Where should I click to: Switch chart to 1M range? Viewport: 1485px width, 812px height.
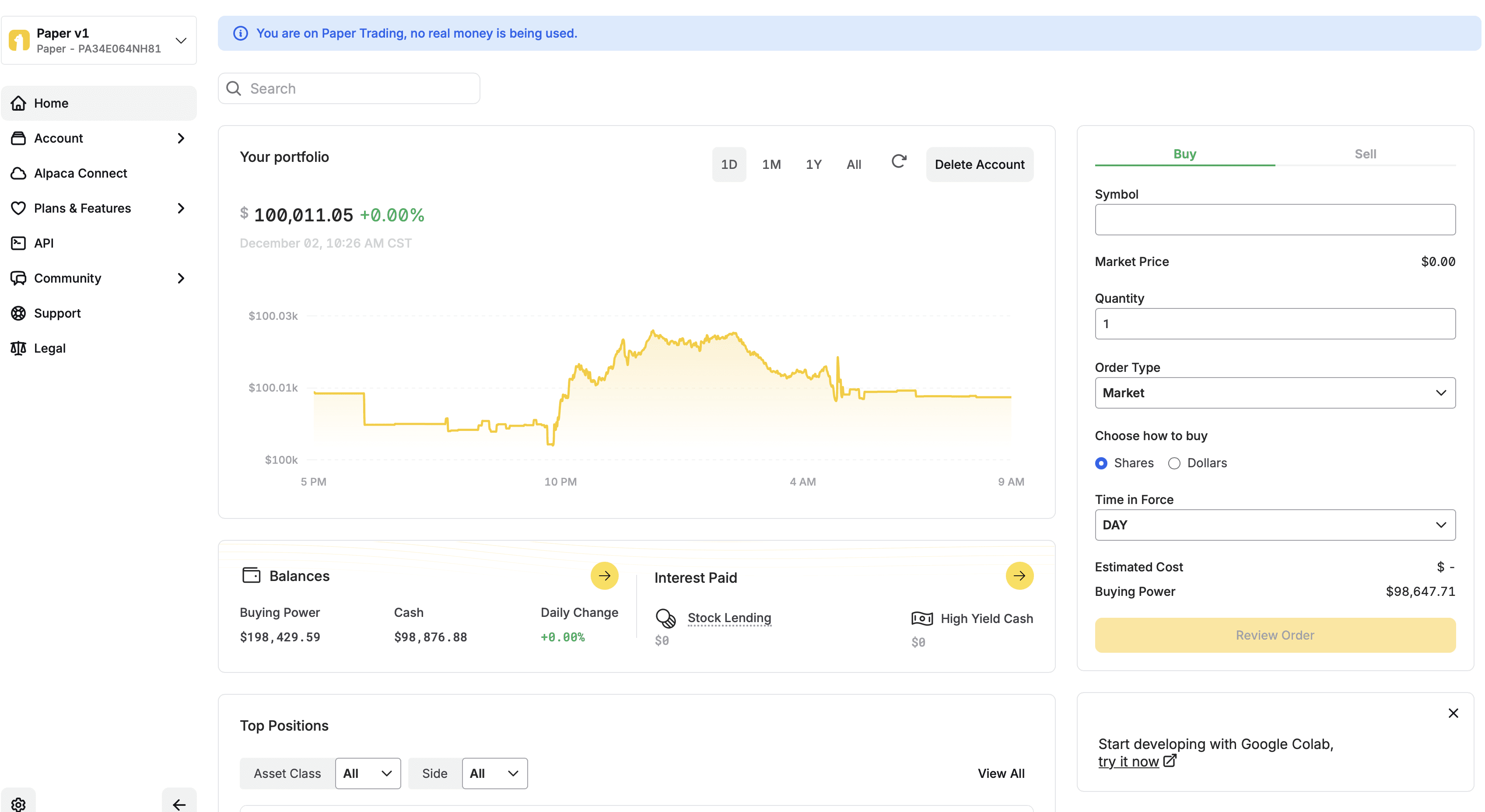(771, 164)
